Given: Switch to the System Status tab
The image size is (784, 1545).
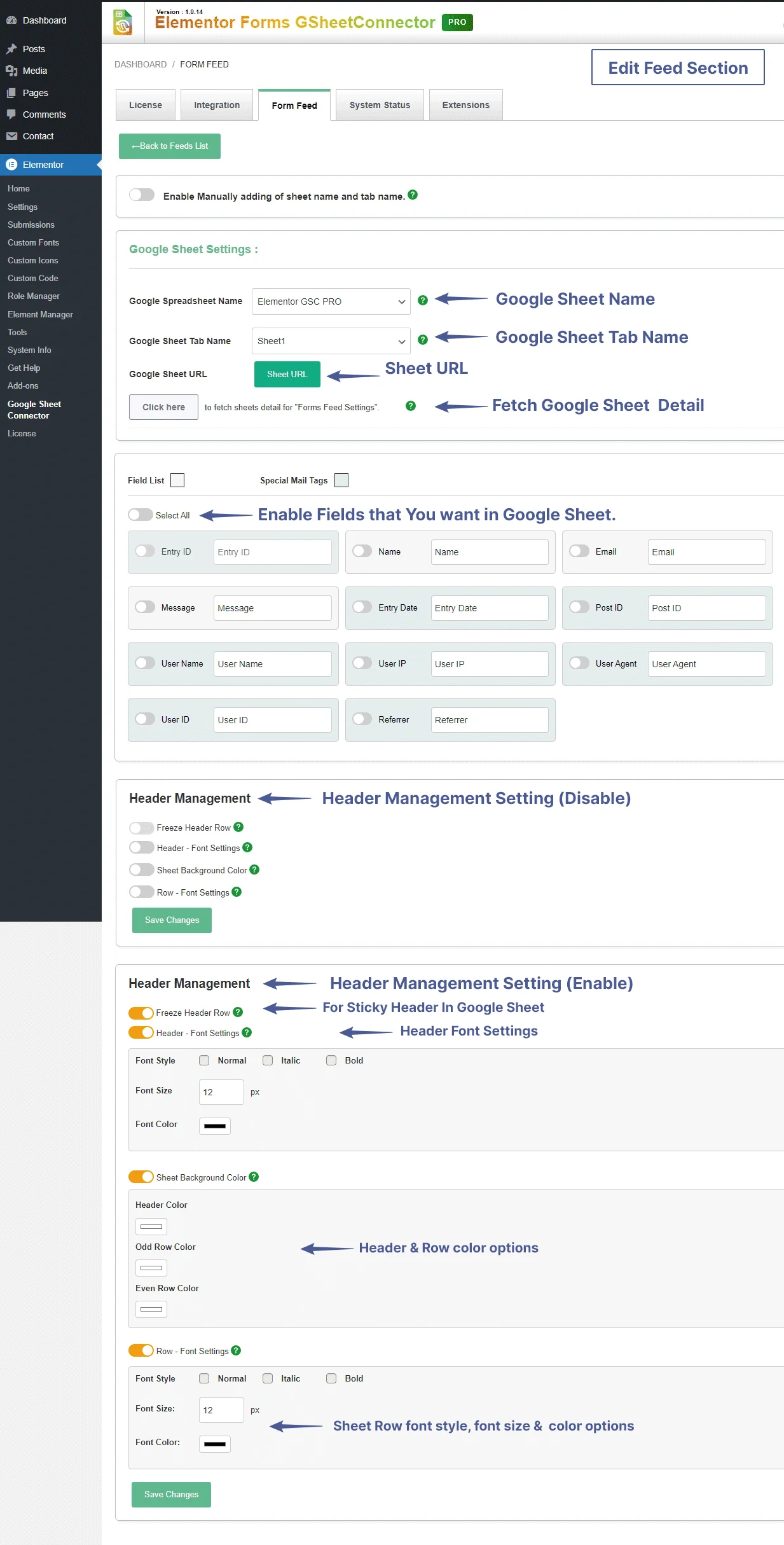Looking at the screenshot, I should click(380, 105).
